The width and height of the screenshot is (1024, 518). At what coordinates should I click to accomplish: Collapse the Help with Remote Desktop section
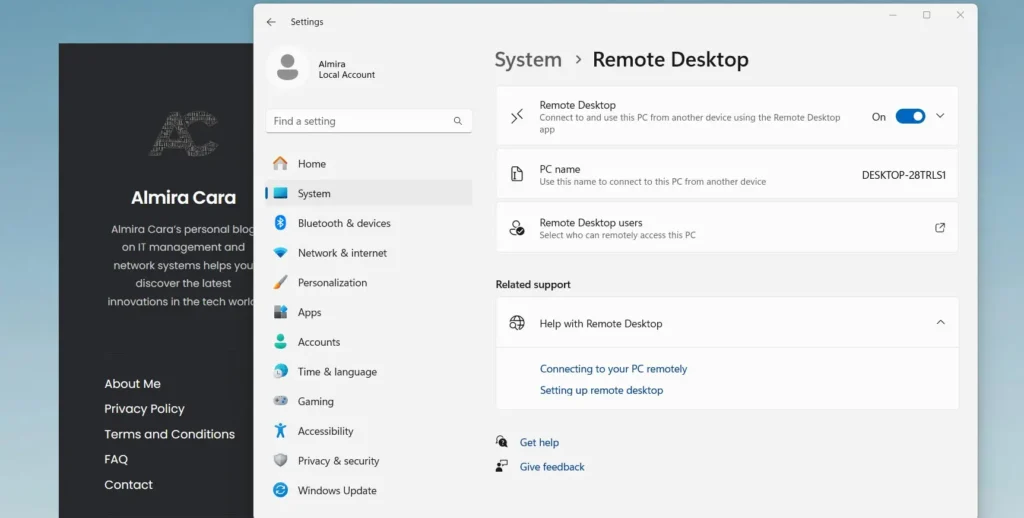click(940, 322)
